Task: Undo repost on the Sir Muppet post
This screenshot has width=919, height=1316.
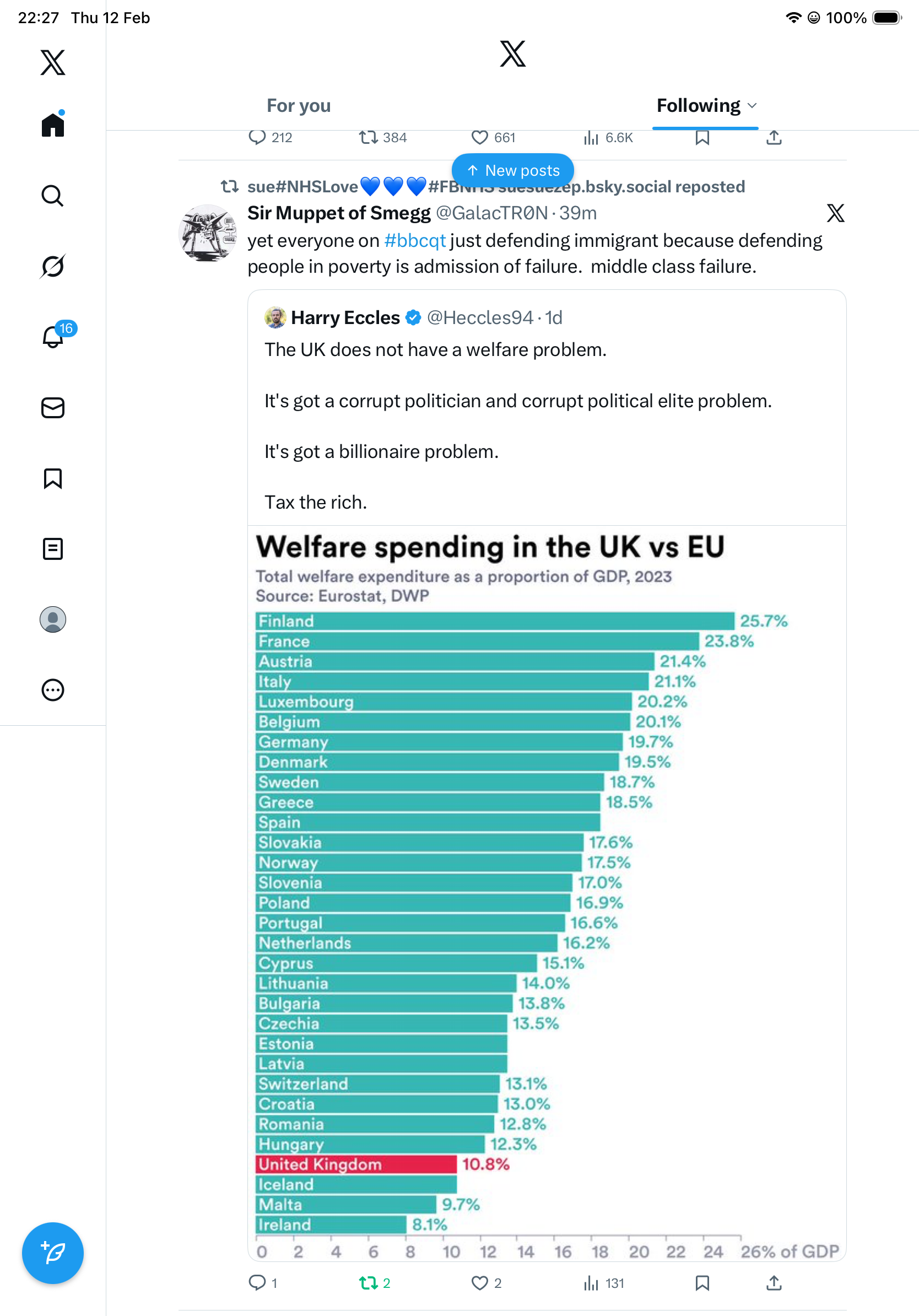Action: [369, 1283]
